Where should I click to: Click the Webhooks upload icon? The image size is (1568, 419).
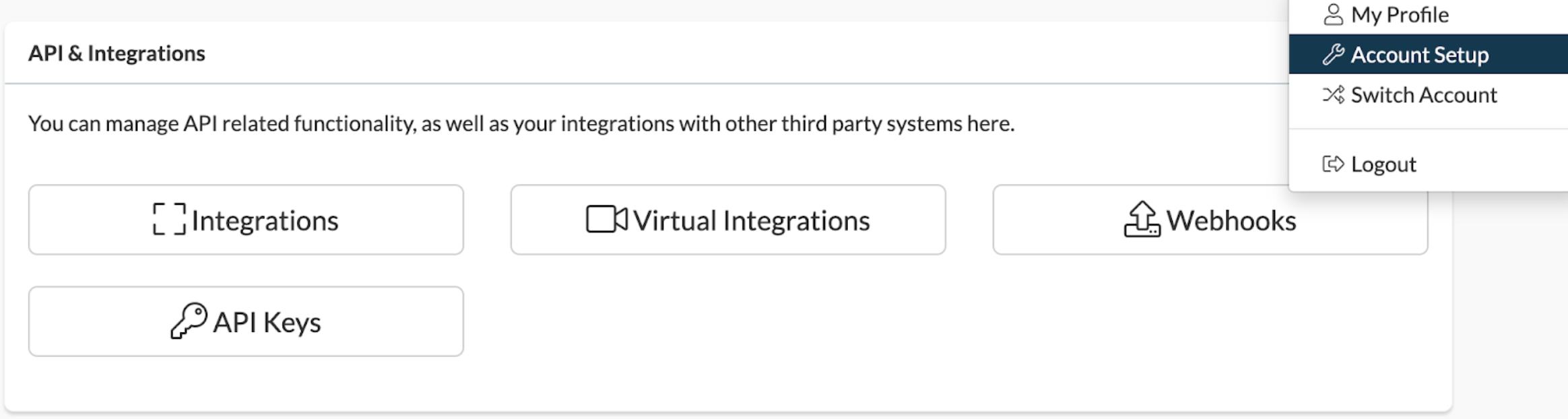(1143, 218)
